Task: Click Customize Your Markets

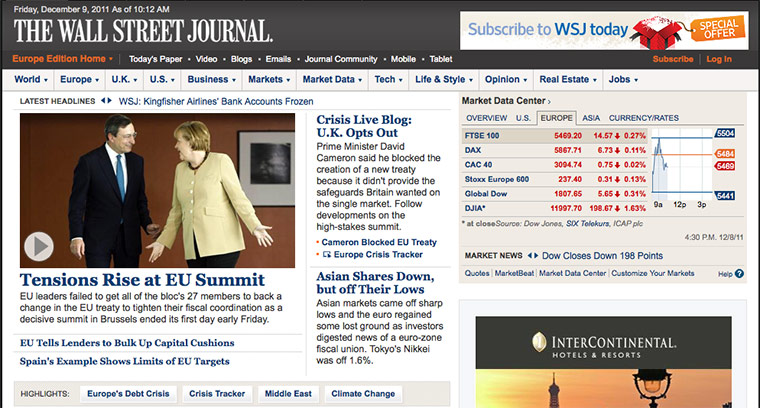Action: (652, 273)
